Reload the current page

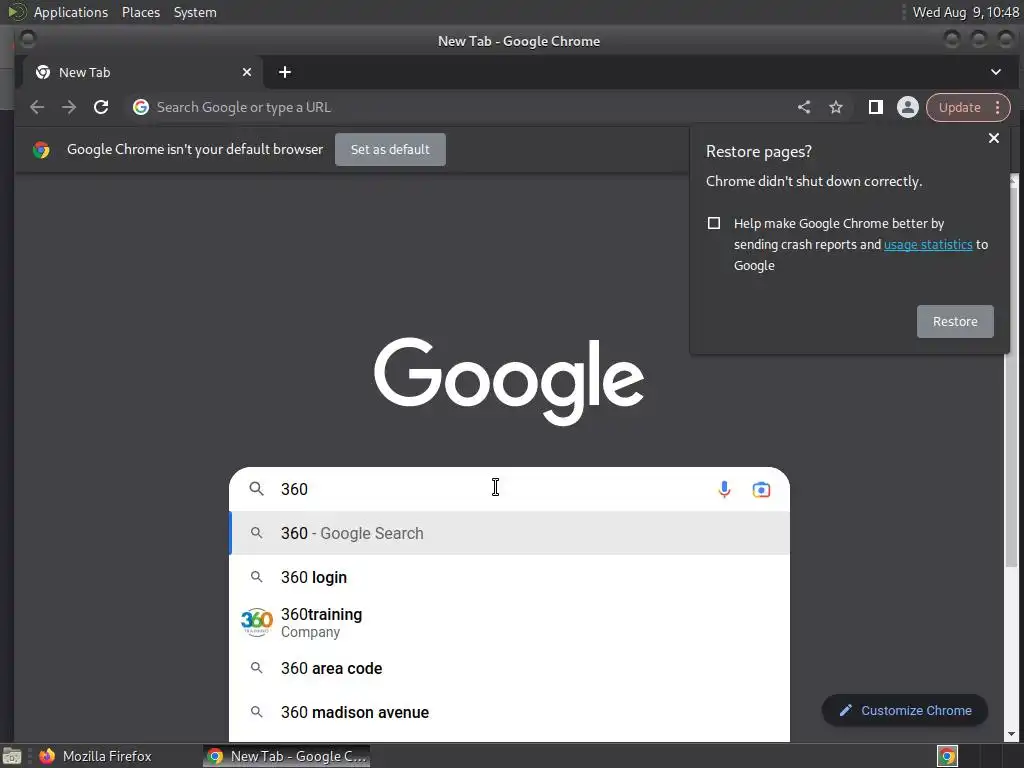tap(101, 107)
